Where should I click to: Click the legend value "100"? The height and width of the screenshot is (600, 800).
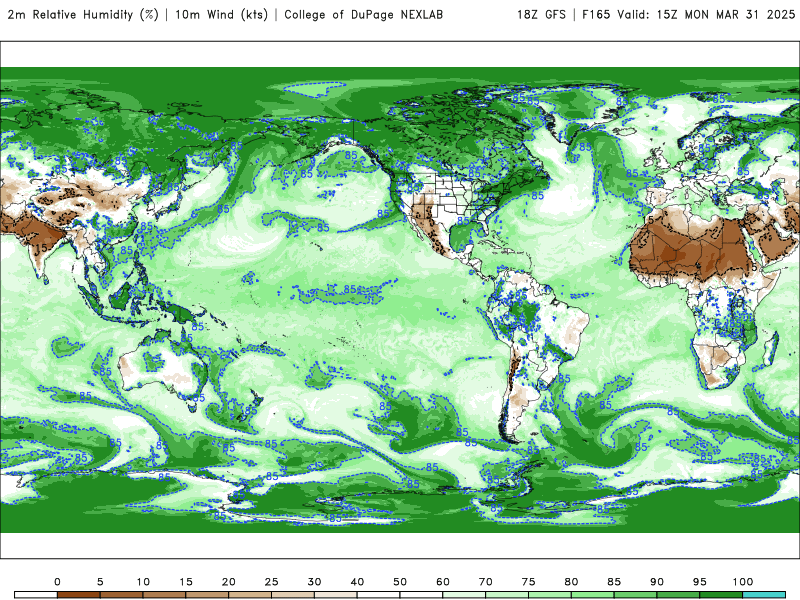pyautogui.click(x=743, y=582)
